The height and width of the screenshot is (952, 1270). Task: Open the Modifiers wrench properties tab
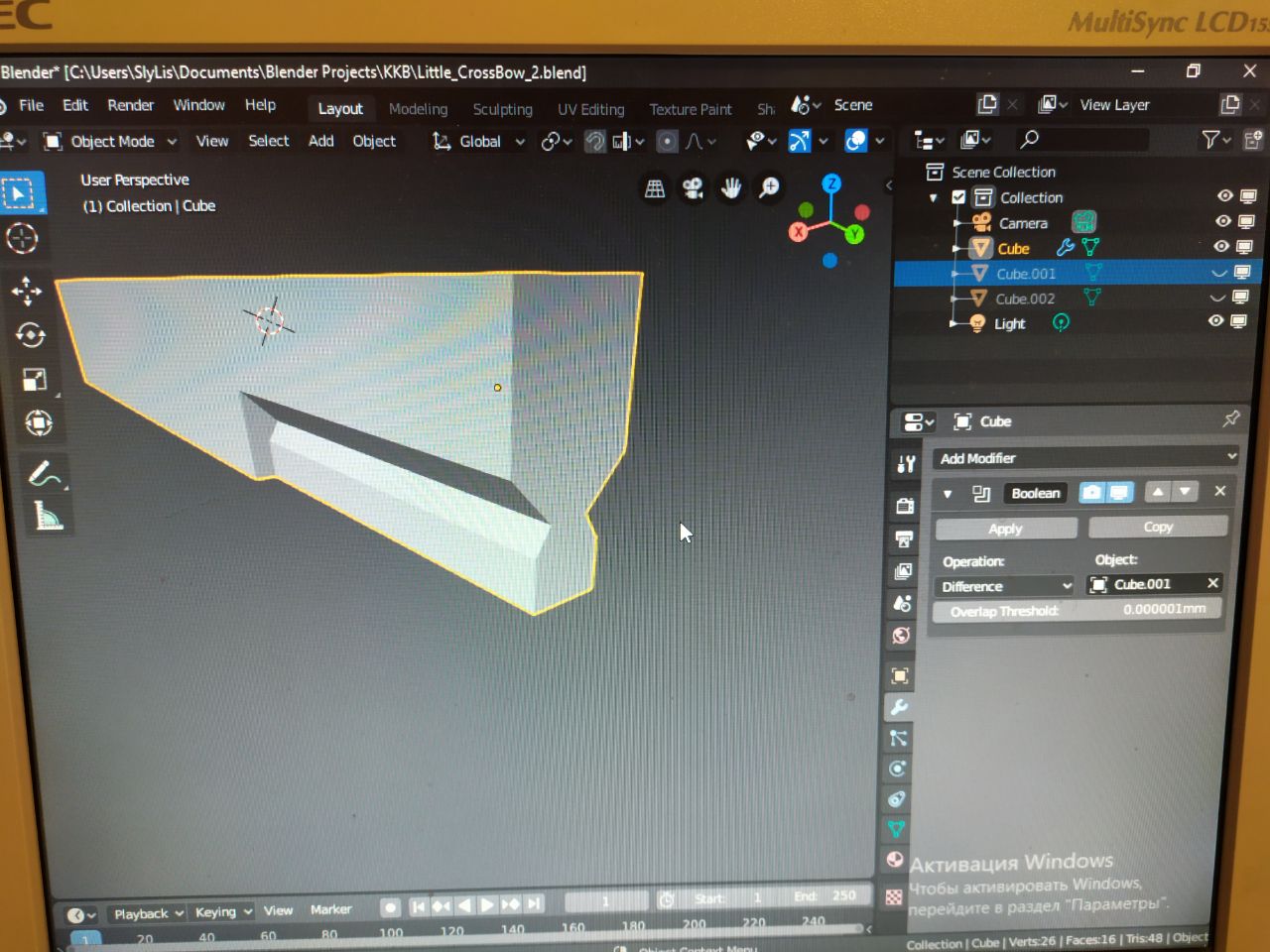tap(899, 707)
